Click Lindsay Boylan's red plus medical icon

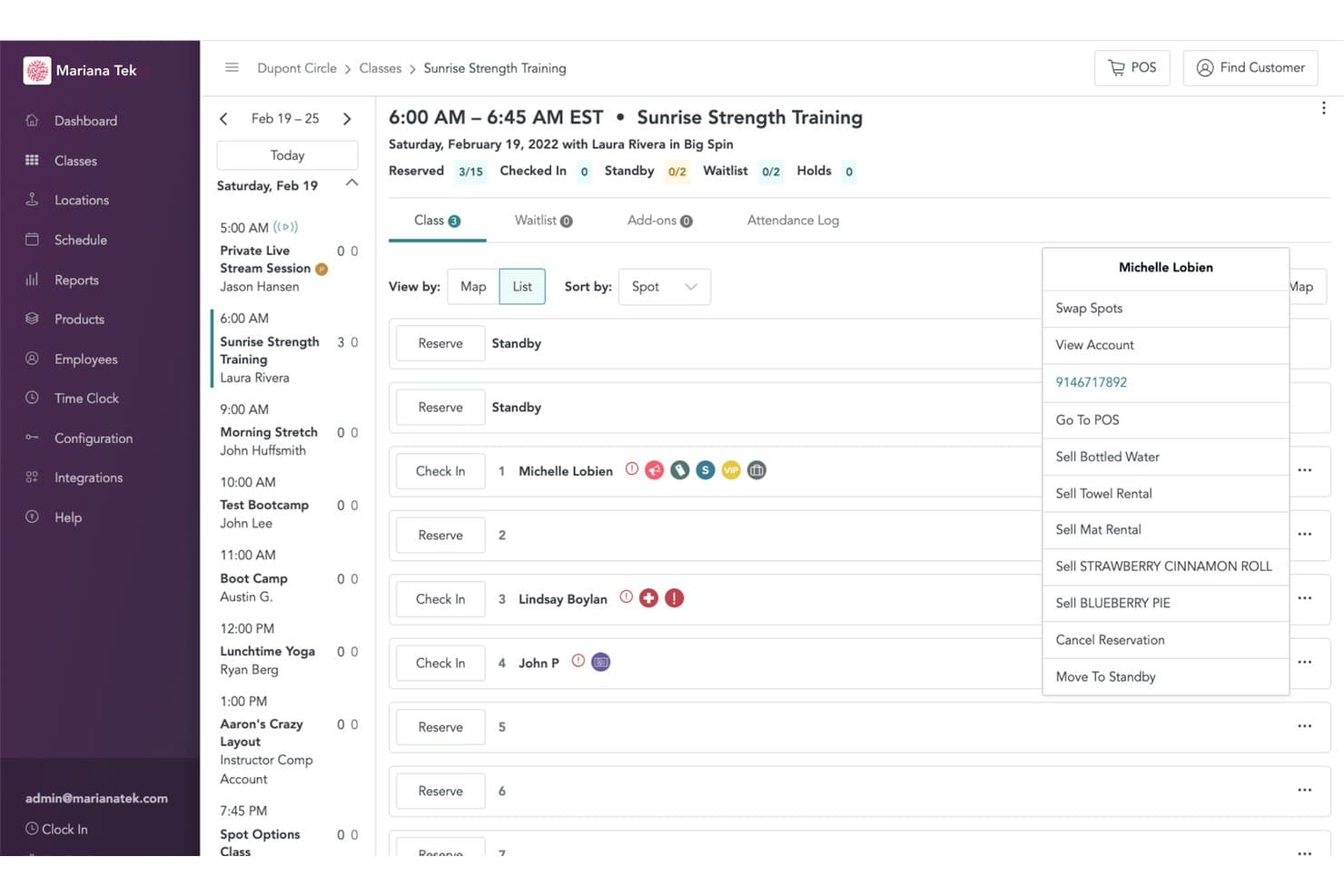click(648, 598)
